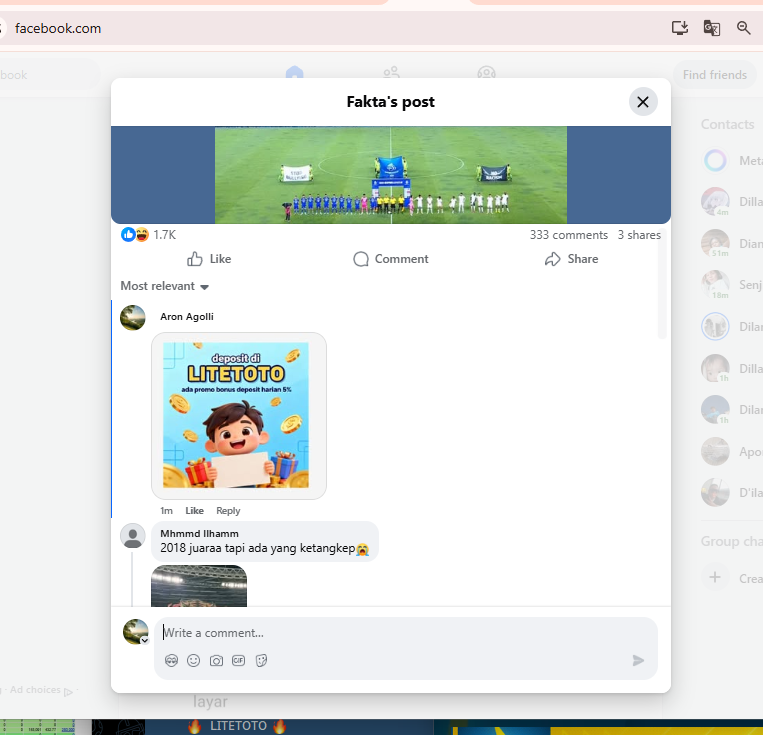Open the emoji picker in comment box
This screenshot has height=735, width=763.
194,661
